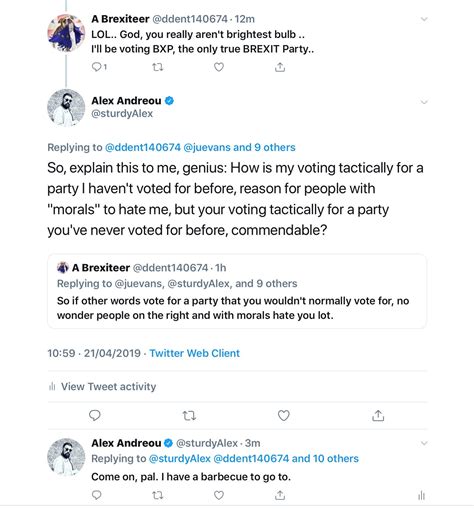Open the Twitter Web Client link

click(x=195, y=353)
